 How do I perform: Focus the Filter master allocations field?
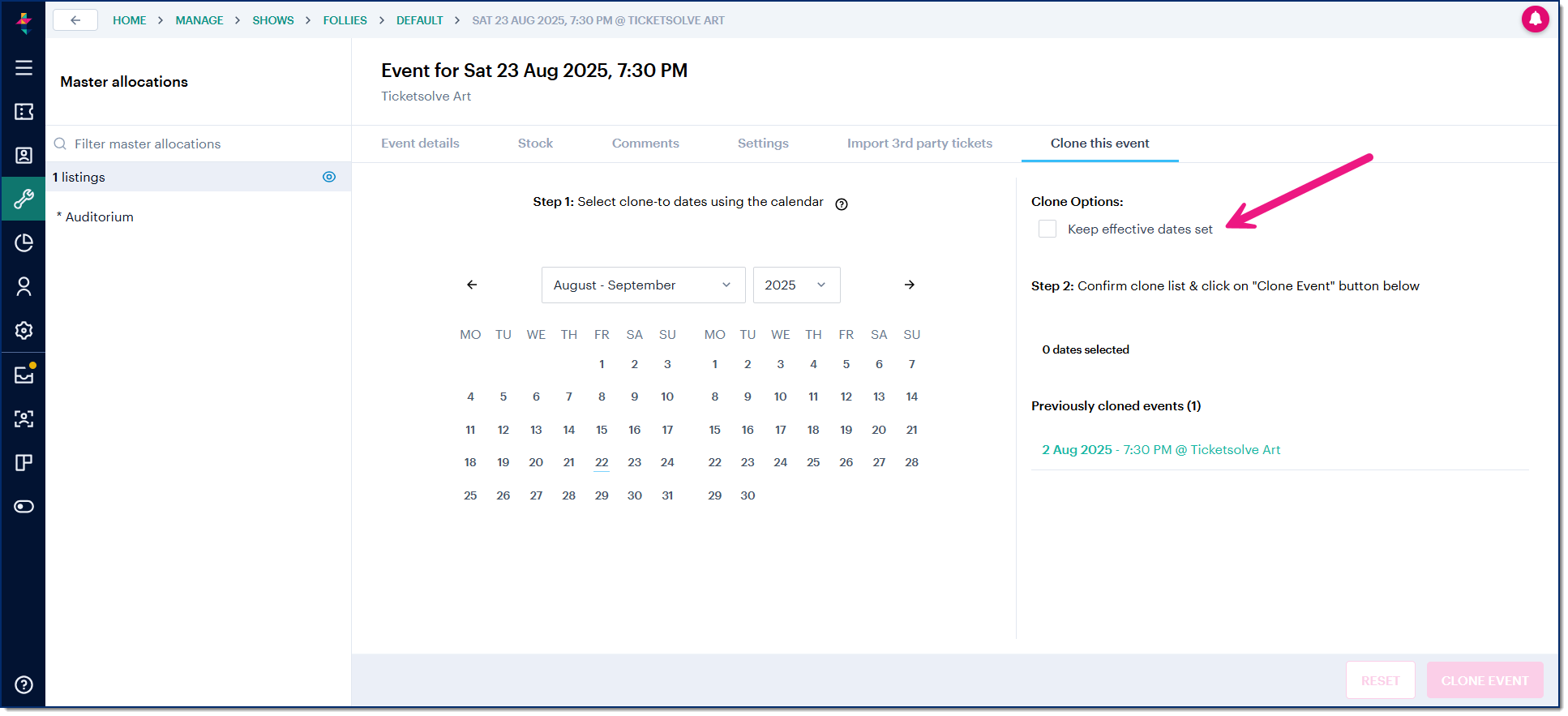pos(199,144)
